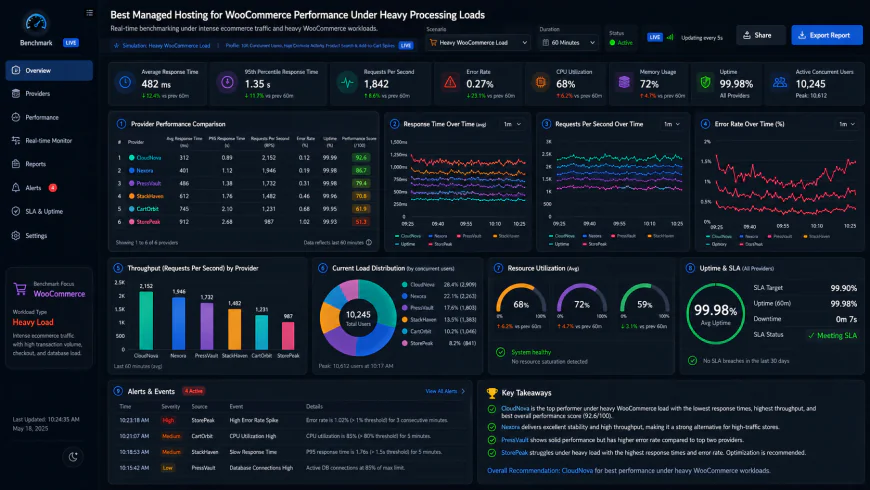This screenshot has height=490, width=870.
Task: Open the Real-time Monitor page
Action: (49, 140)
